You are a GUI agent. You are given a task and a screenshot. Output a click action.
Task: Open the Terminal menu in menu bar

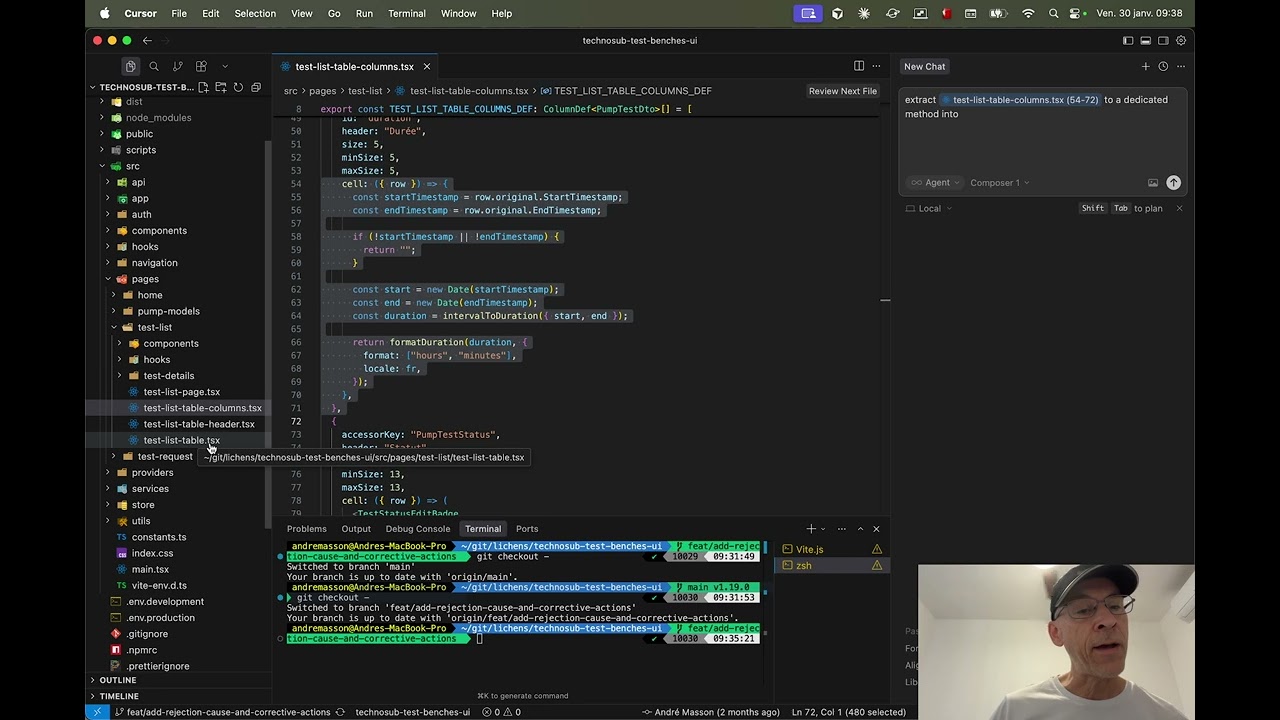tap(406, 13)
